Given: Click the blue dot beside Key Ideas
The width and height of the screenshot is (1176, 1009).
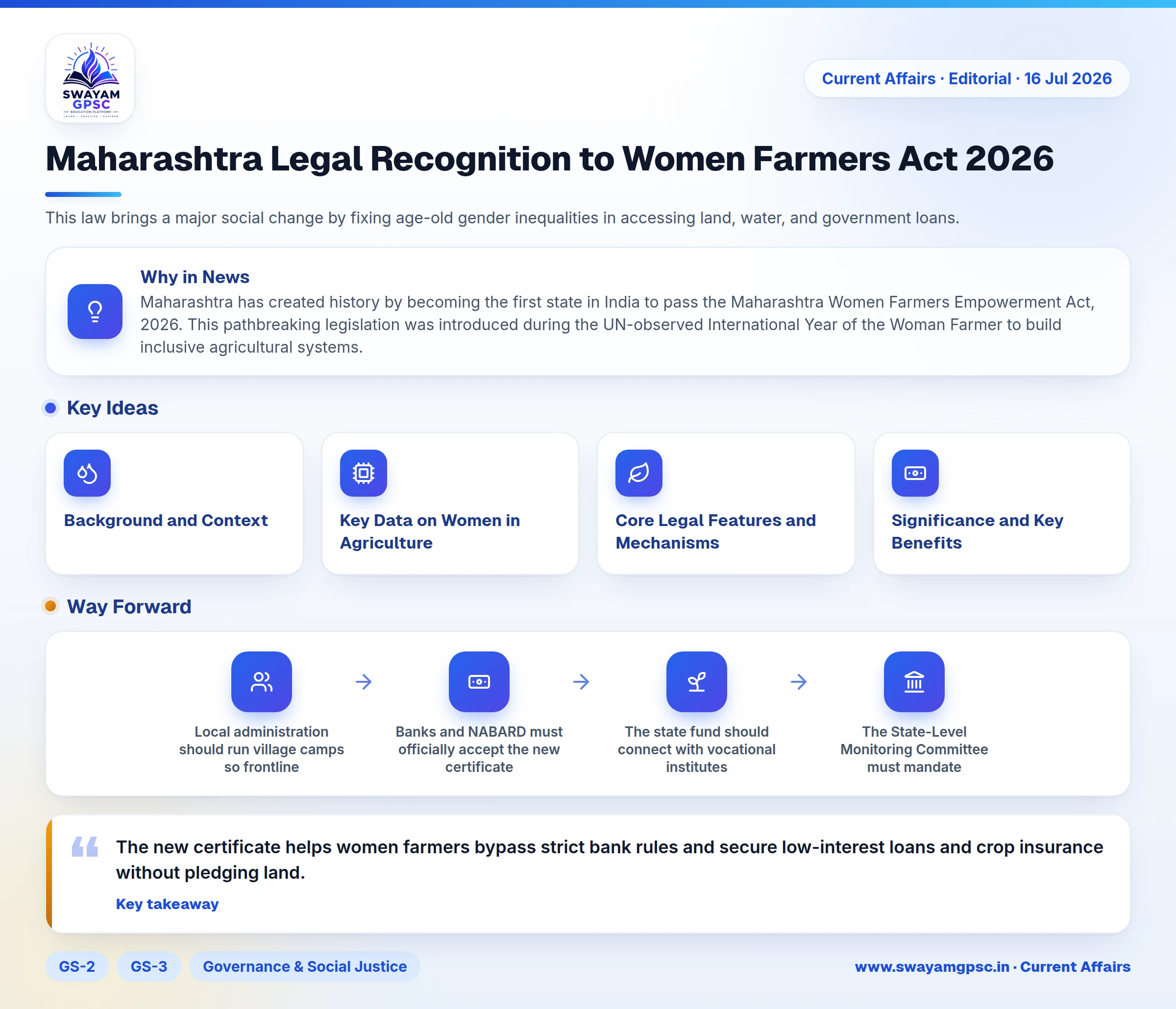Looking at the screenshot, I should tap(50, 408).
